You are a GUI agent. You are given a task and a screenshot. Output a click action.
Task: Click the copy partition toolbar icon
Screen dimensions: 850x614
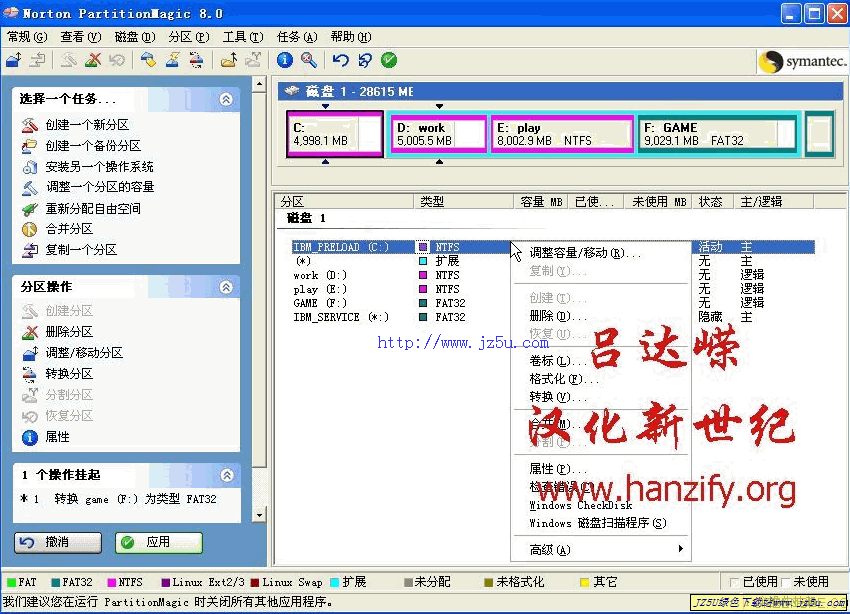(x=38, y=60)
